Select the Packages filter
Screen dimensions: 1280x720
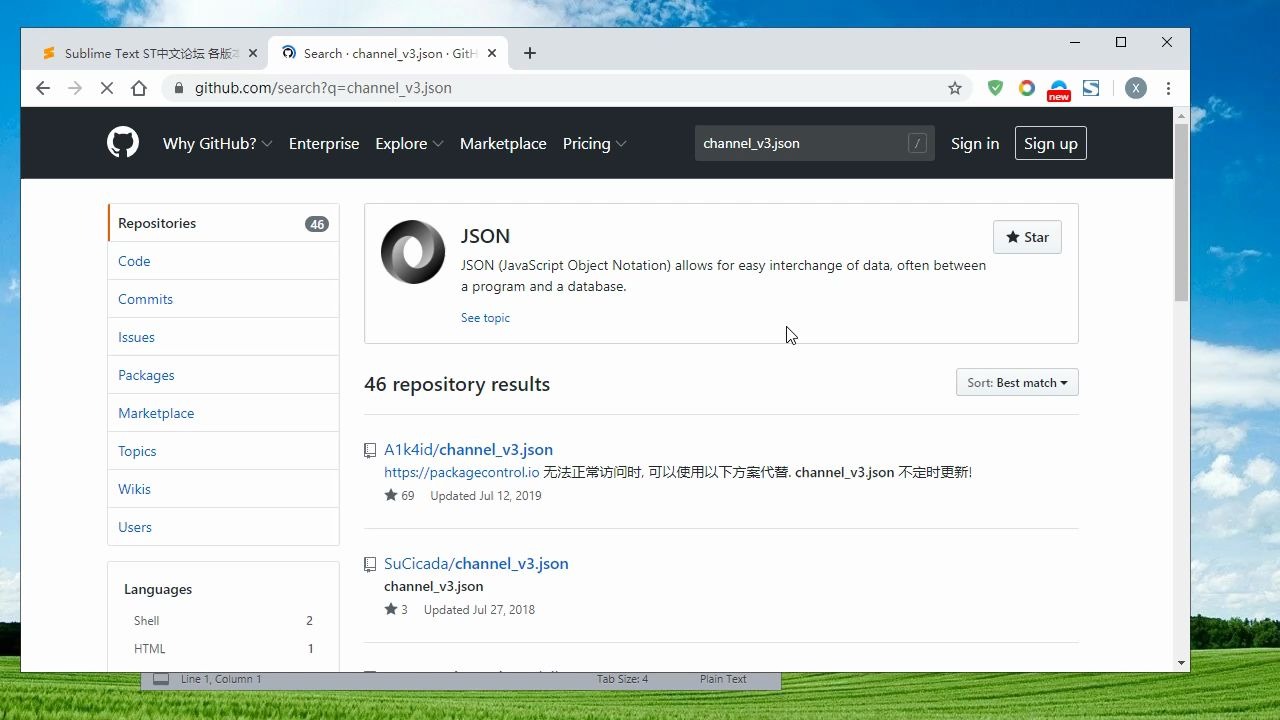[x=224, y=375]
